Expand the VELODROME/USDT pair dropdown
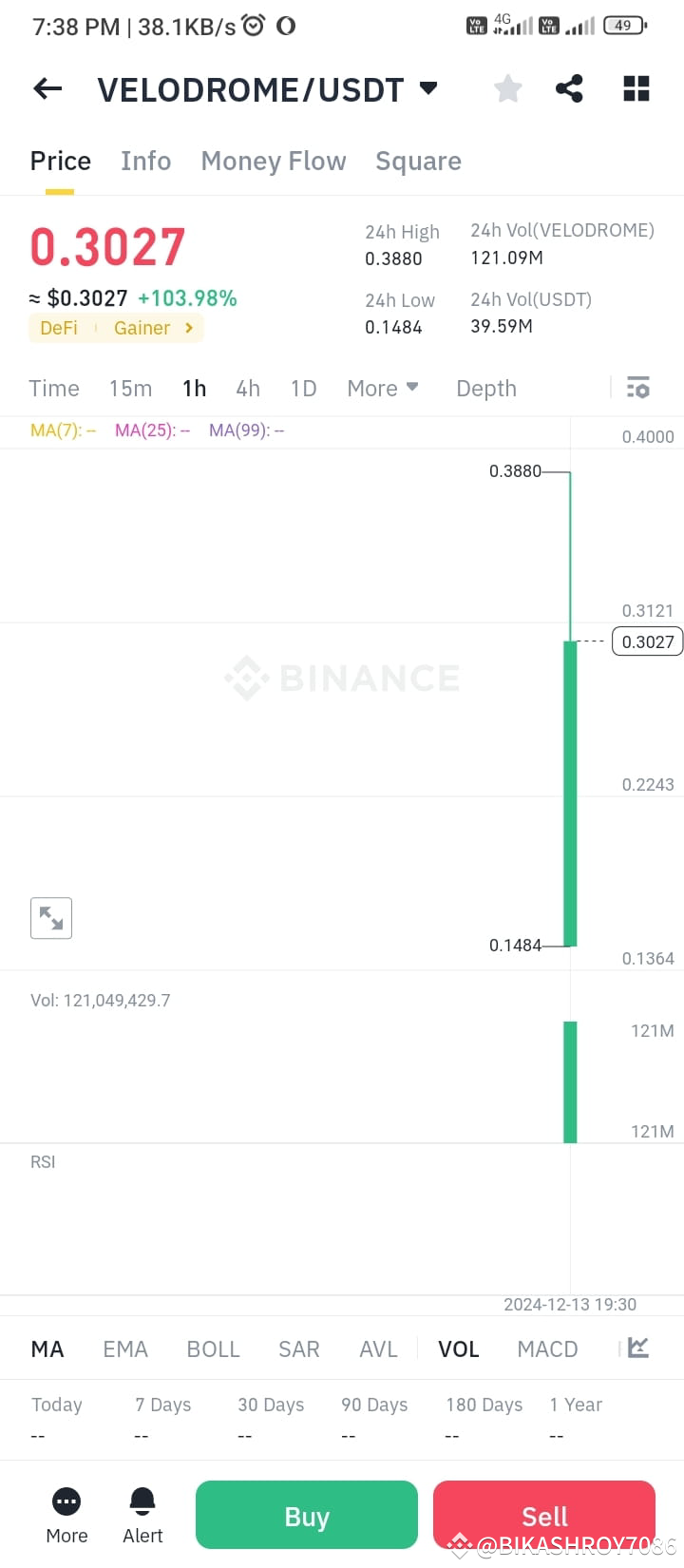 (x=428, y=88)
